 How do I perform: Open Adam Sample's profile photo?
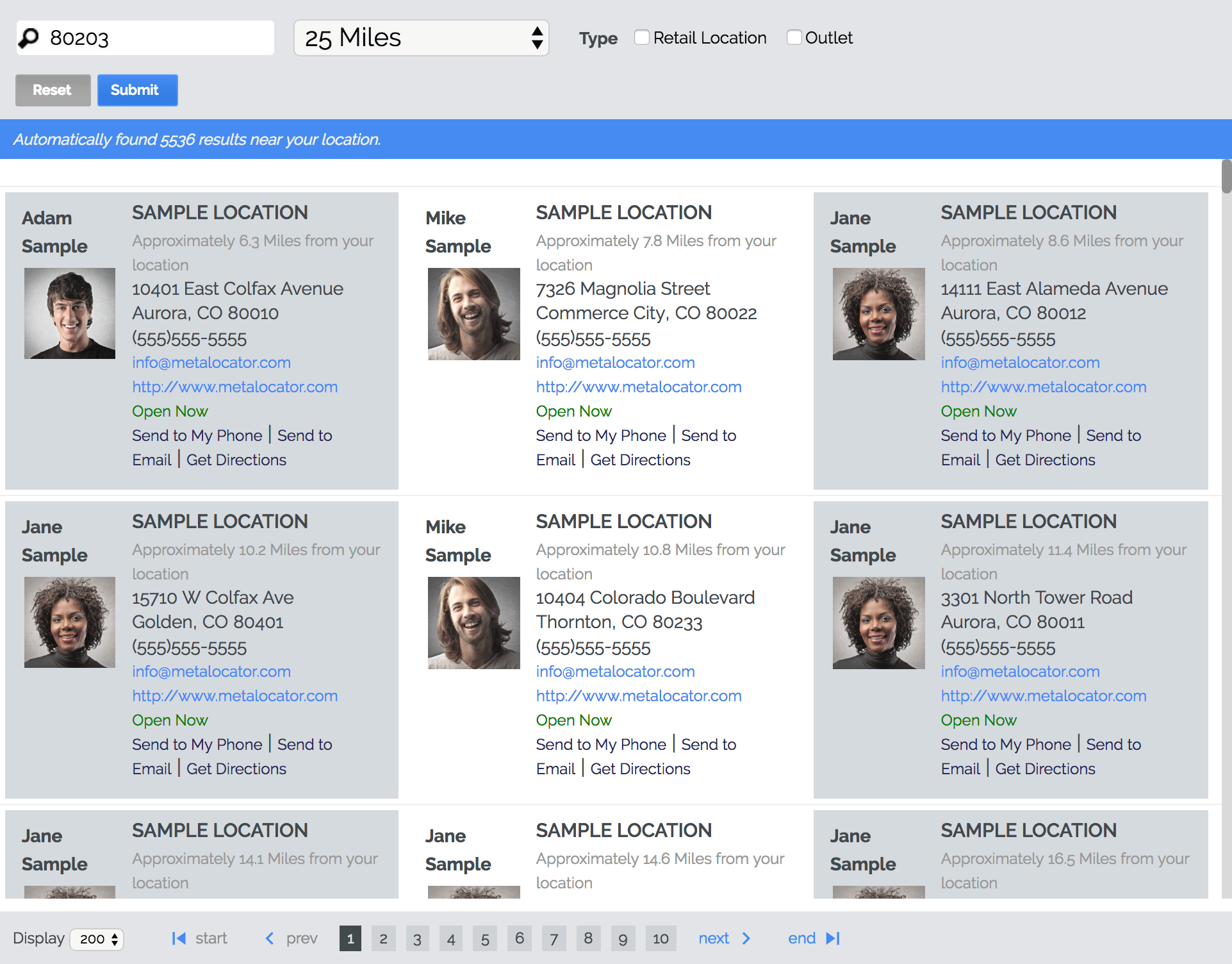point(70,313)
